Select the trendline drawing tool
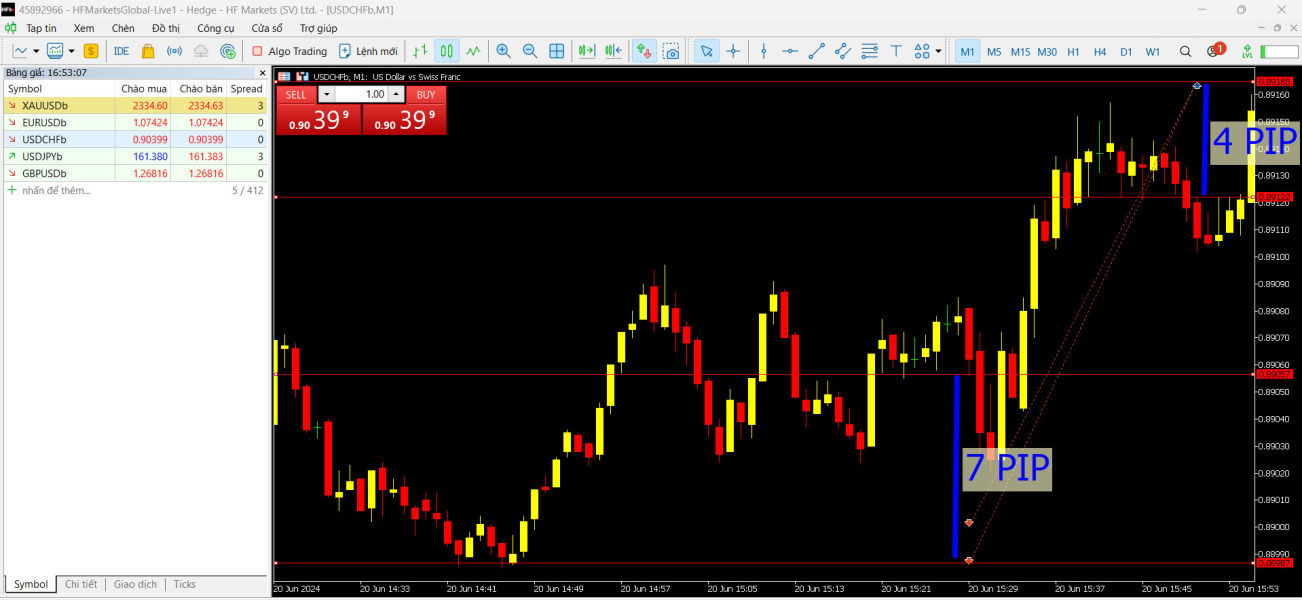The image size is (1302, 600). click(x=817, y=51)
